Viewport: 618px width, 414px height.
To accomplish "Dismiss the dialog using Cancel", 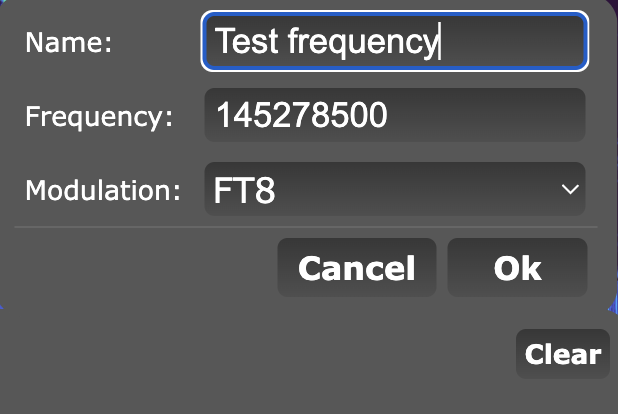I will pos(356,268).
